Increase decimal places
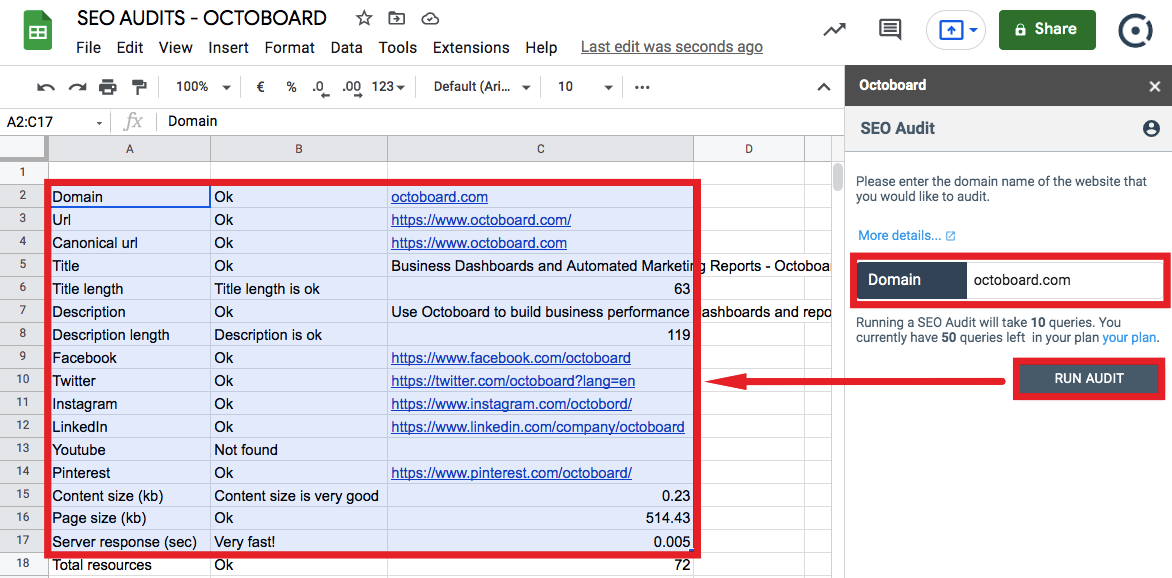The width and height of the screenshot is (1172, 578). (352, 87)
